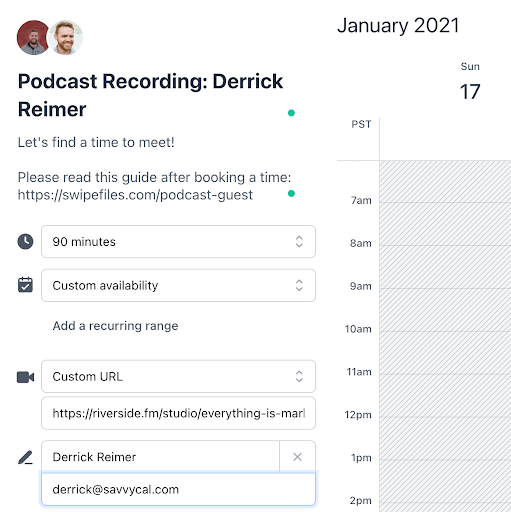
Task: Click the video camera location icon
Action: 25,377
